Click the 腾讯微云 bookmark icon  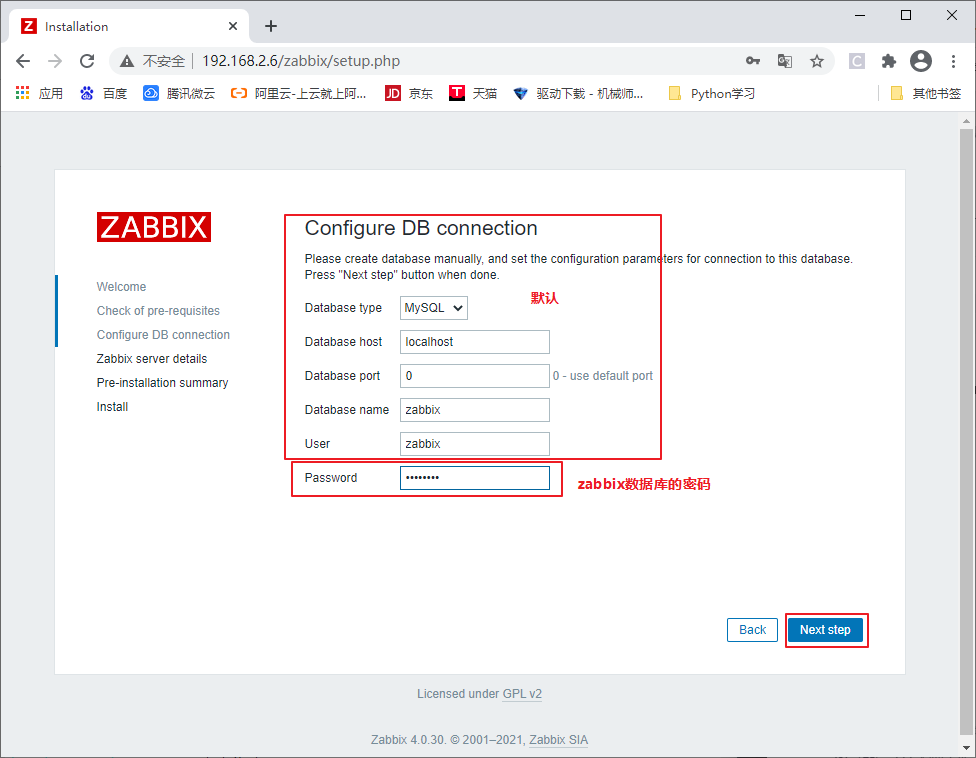tap(152, 93)
